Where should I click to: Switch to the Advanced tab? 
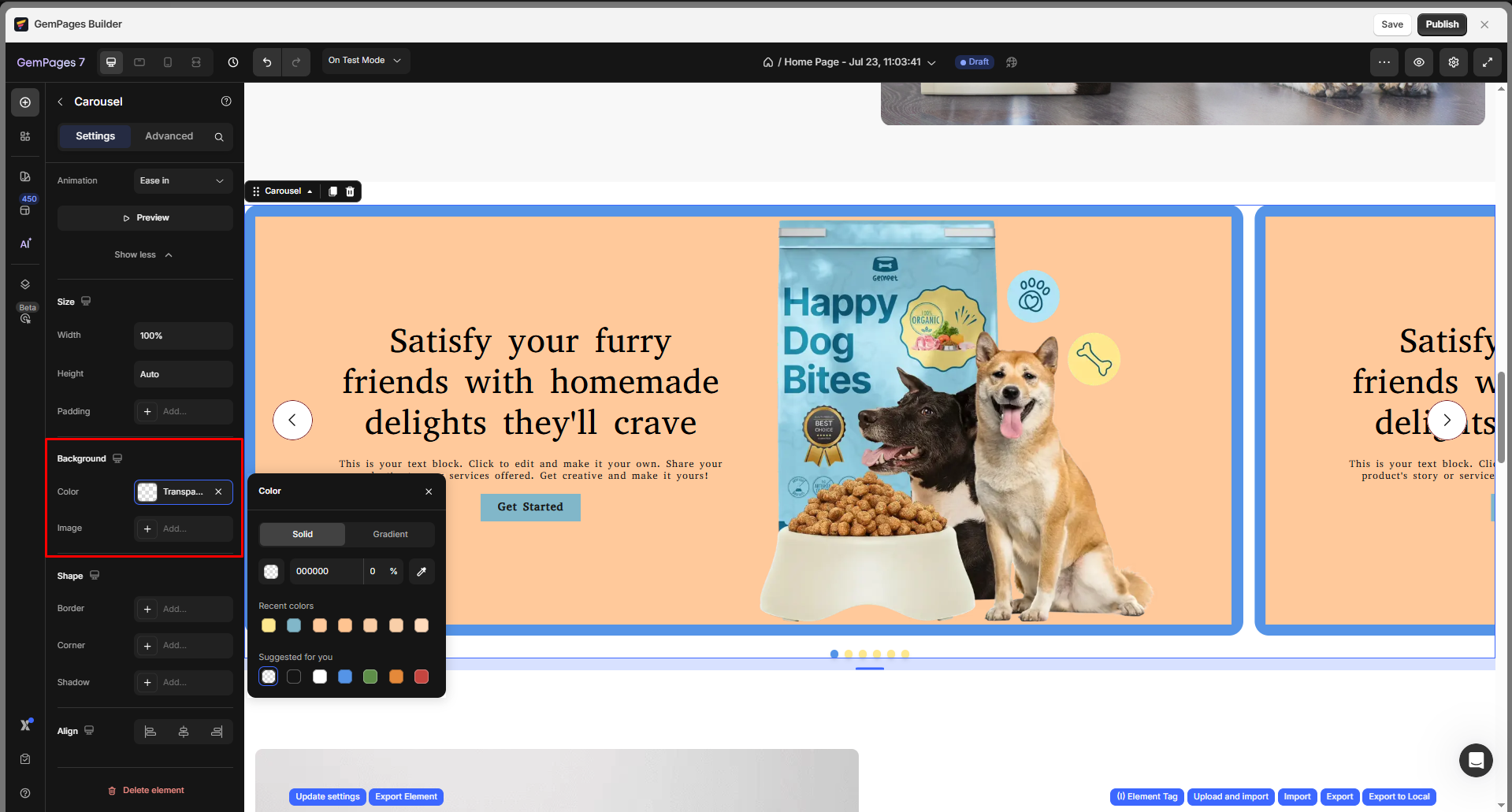[169, 136]
